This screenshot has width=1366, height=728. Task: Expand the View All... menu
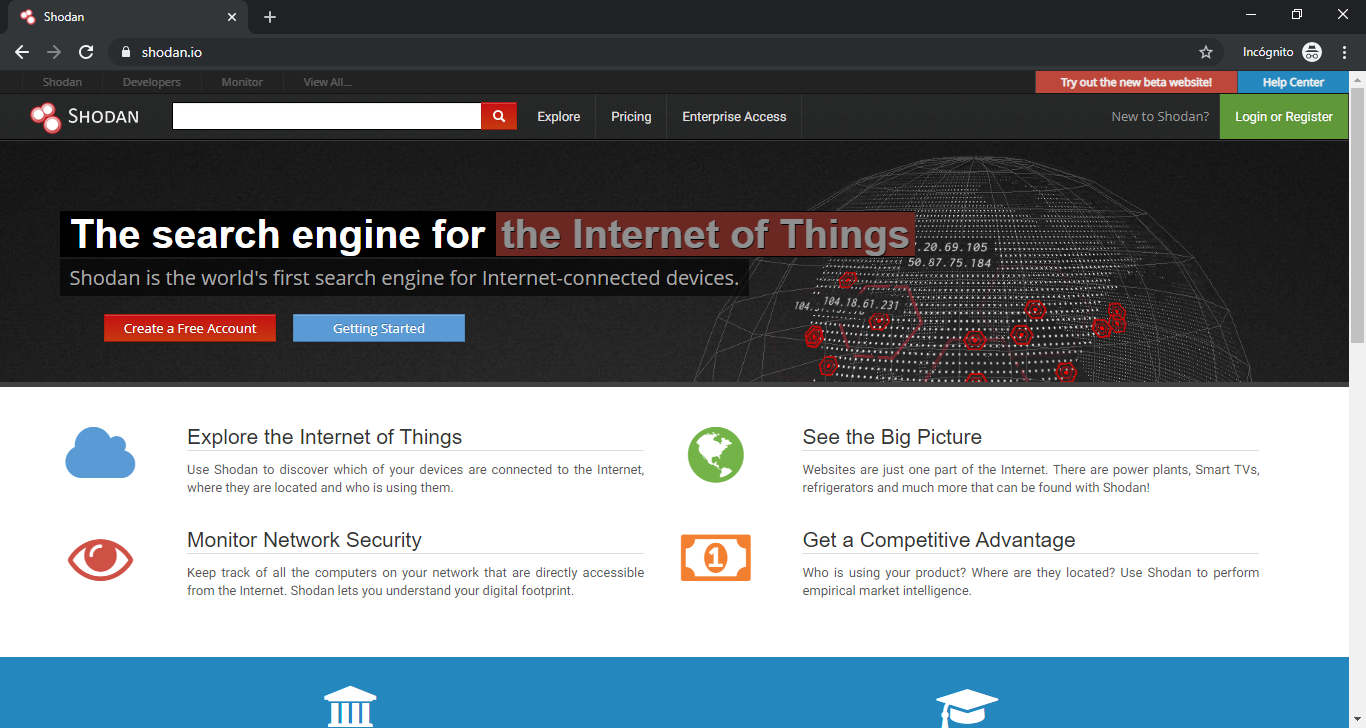[x=328, y=82]
